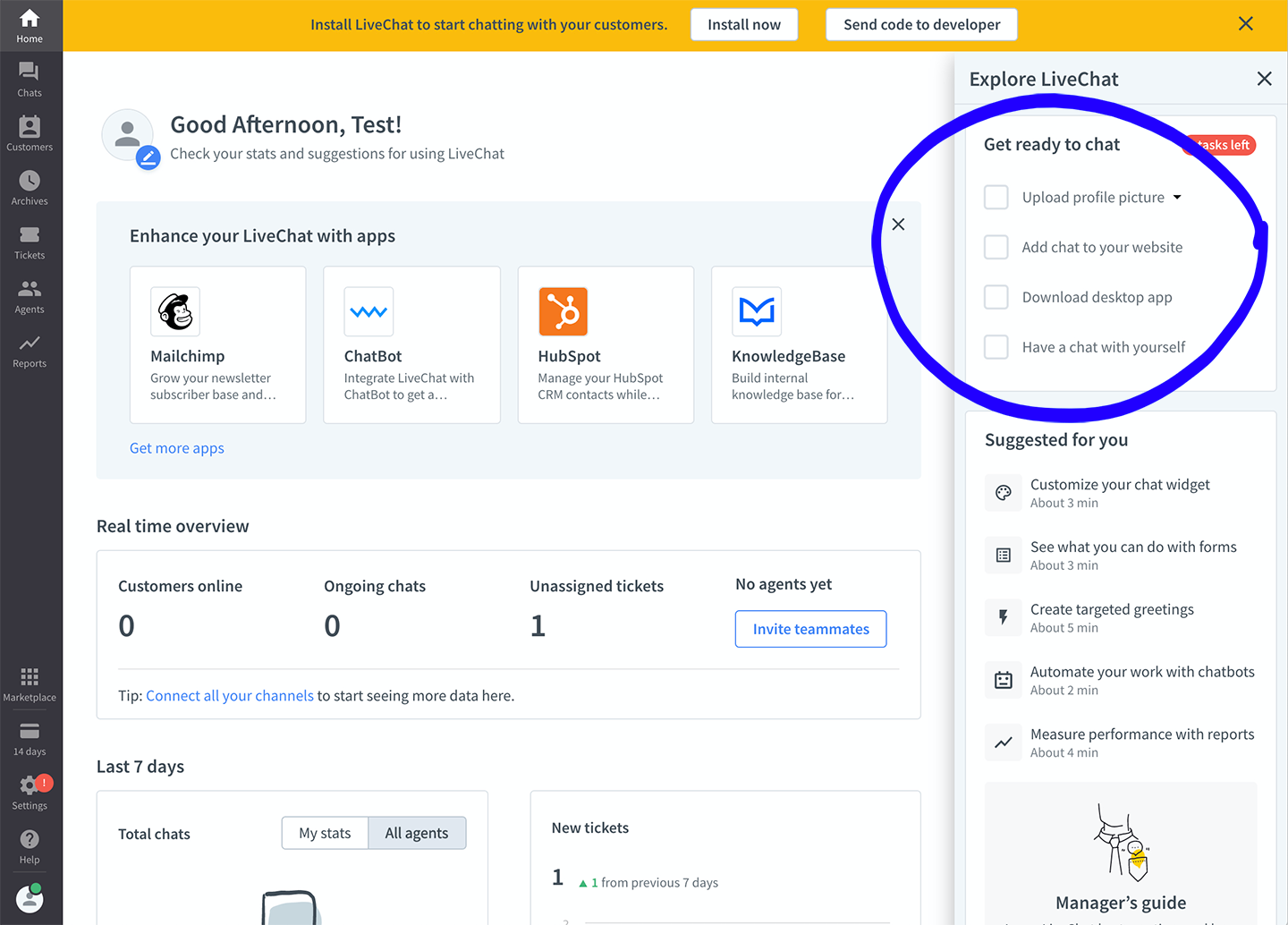The height and width of the screenshot is (925, 1288).
Task: Switch to All agents tab
Action: pos(417,833)
